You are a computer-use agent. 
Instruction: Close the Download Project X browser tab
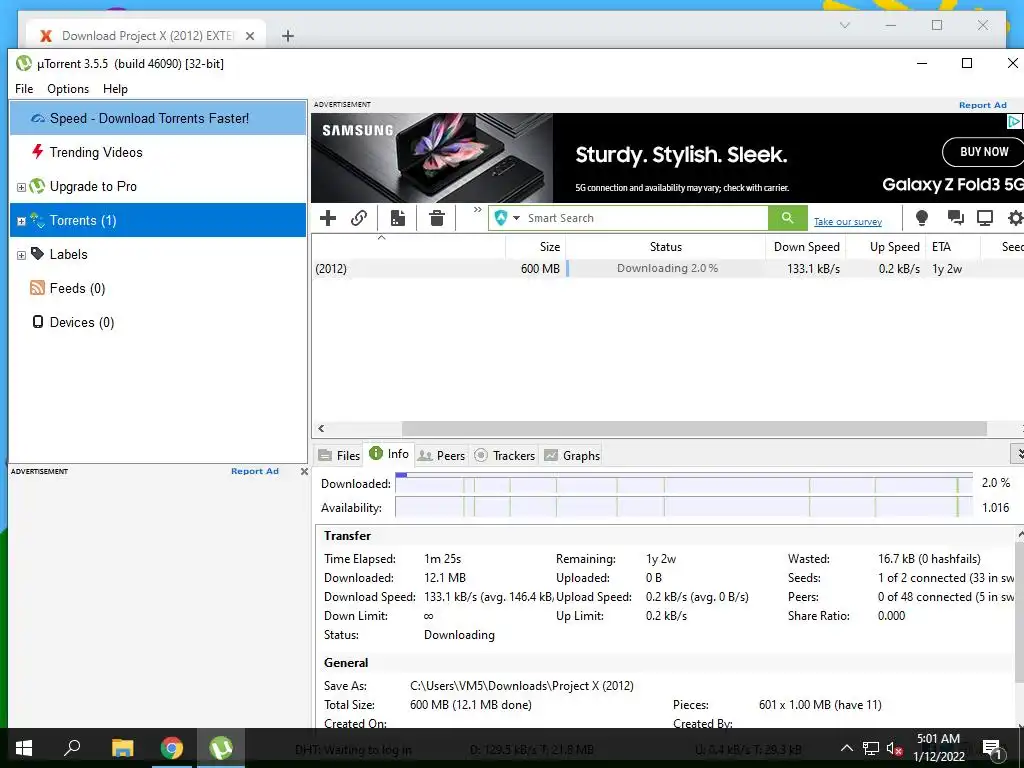(x=249, y=36)
